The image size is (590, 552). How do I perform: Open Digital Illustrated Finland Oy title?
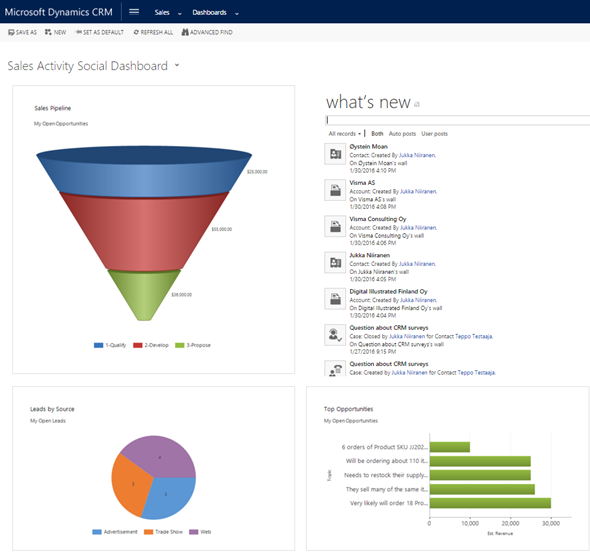(x=388, y=291)
